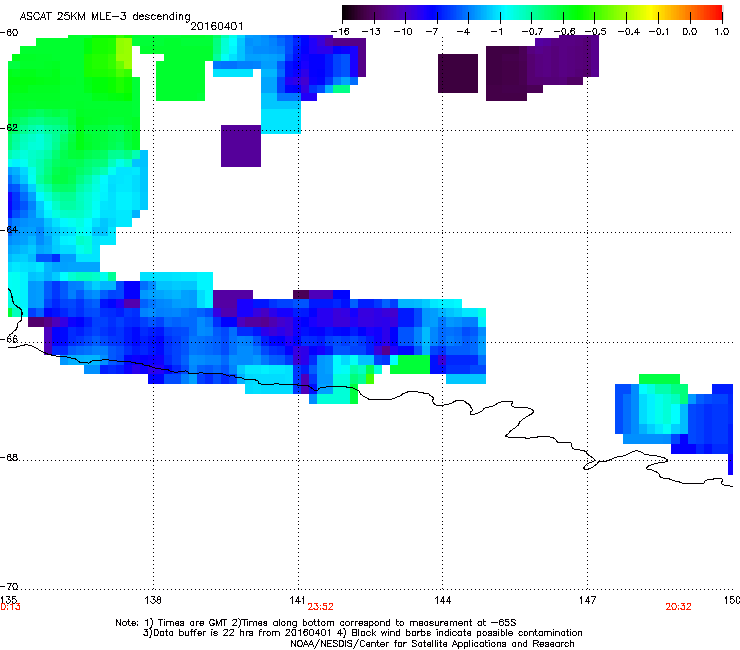This screenshot has width=740, height=650.
Task: Click the dark square data cell near 143.5E 61S
Action: pyautogui.click(x=458, y=73)
